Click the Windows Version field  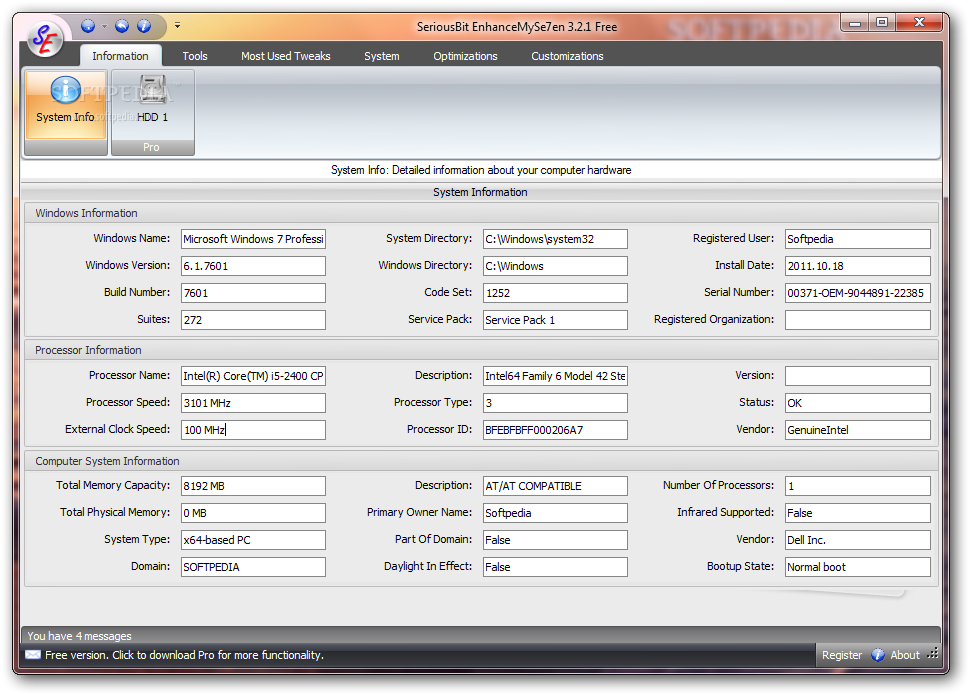(254, 266)
